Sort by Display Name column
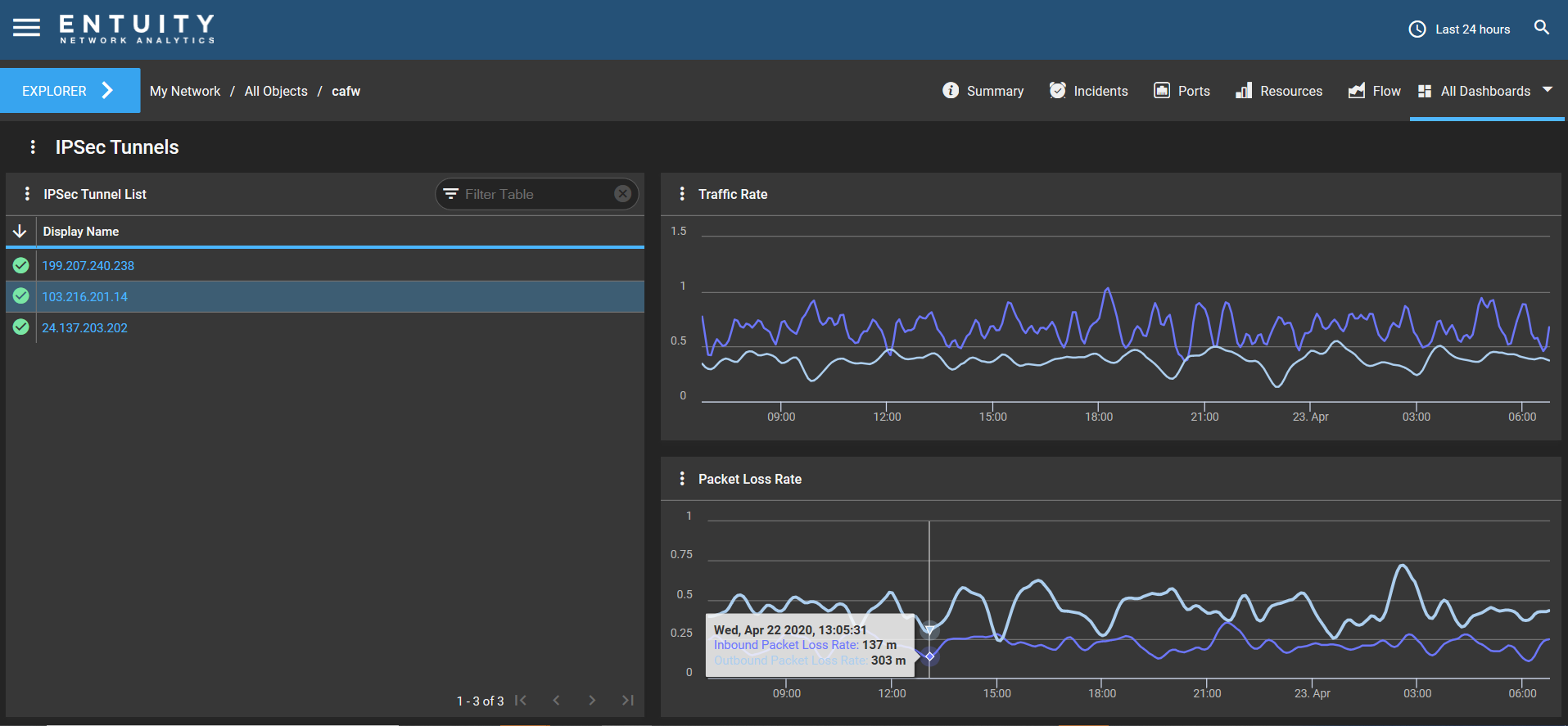1568x726 pixels. 80,232
